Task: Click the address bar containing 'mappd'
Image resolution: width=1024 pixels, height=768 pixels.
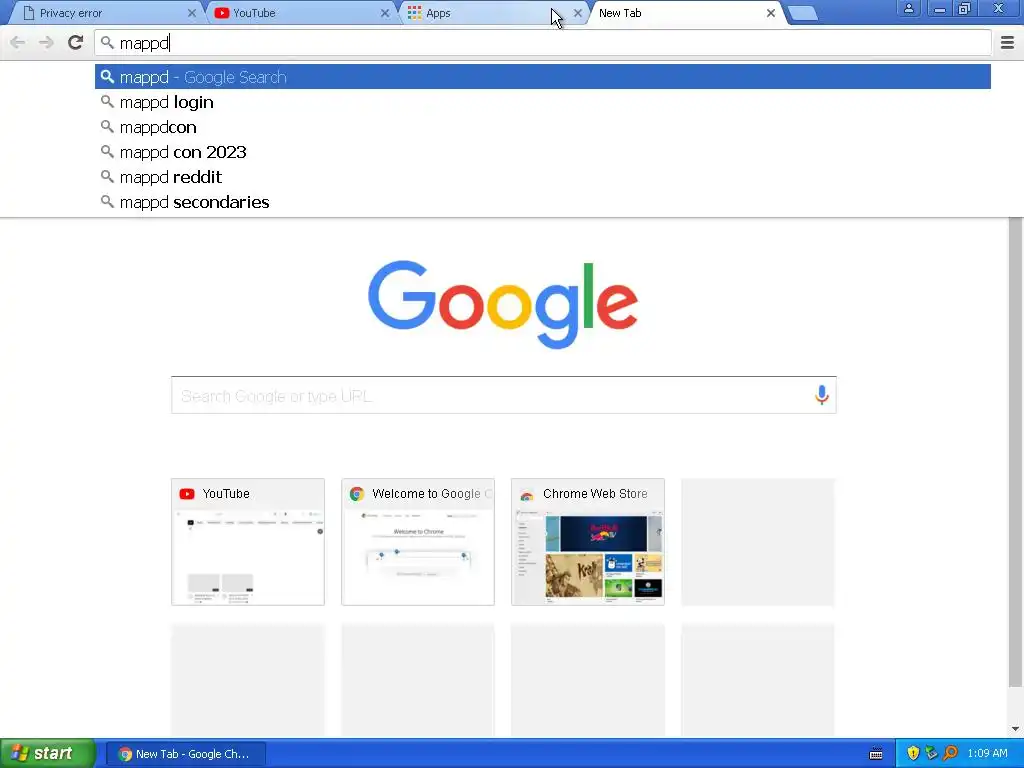Action: (543, 43)
